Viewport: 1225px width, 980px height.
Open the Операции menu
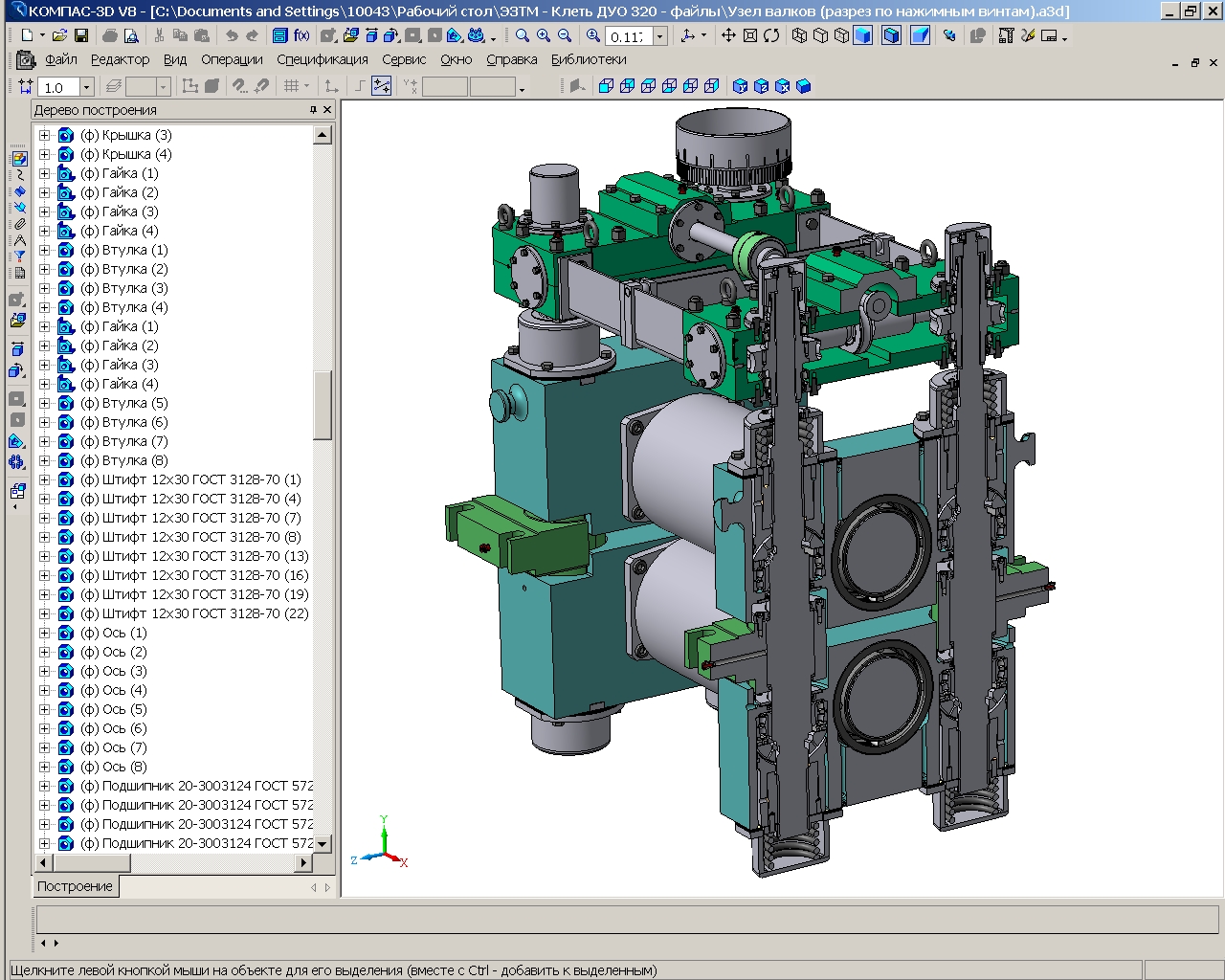232,59
